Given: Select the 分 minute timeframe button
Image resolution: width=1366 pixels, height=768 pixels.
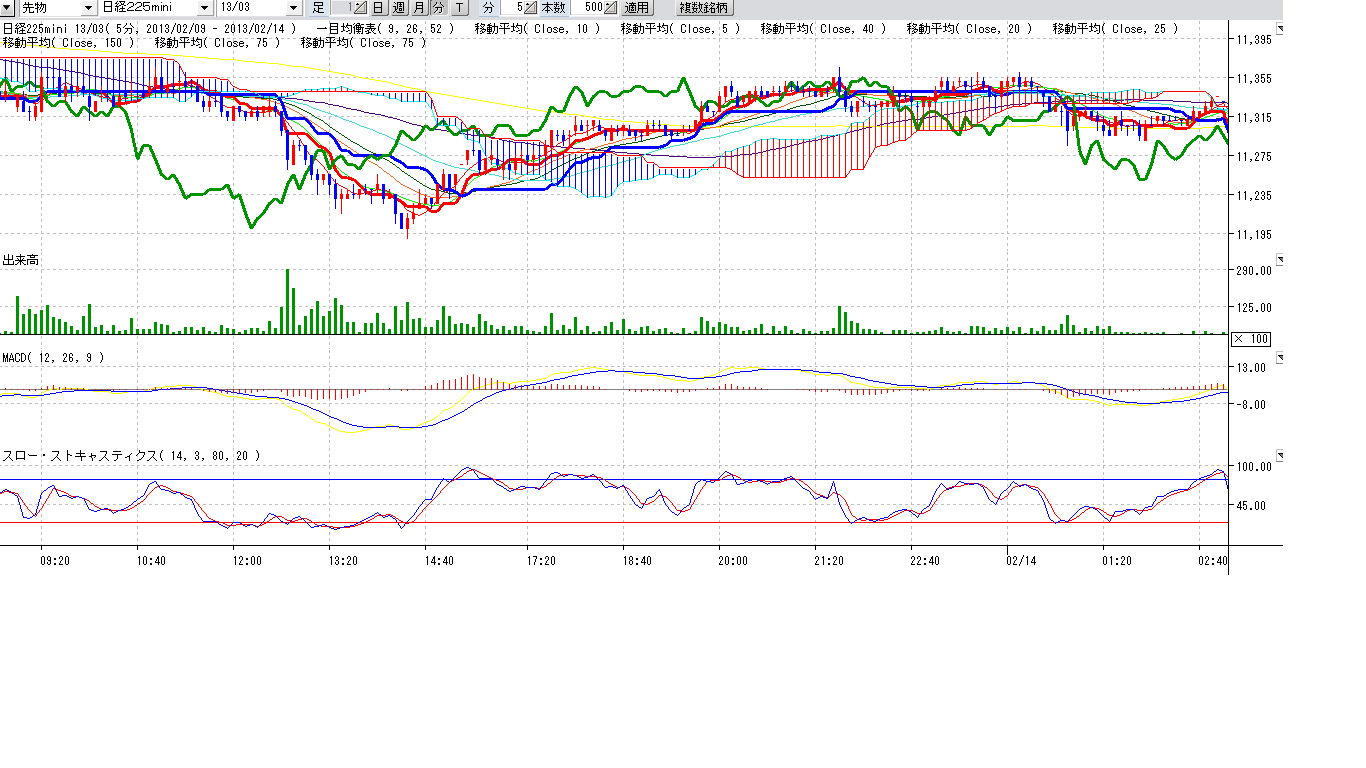Looking at the screenshot, I should pyautogui.click(x=438, y=8).
